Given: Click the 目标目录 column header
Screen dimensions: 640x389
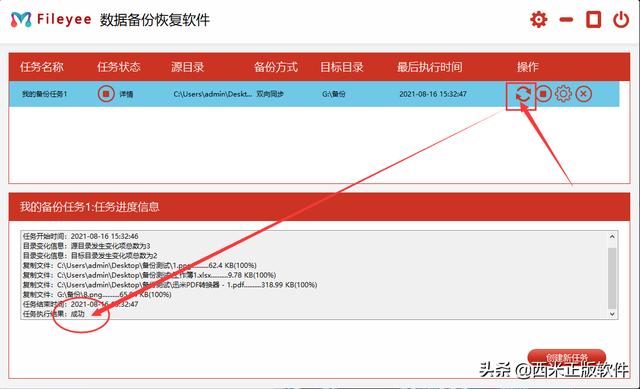Looking at the screenshot, I should (342, 67).
